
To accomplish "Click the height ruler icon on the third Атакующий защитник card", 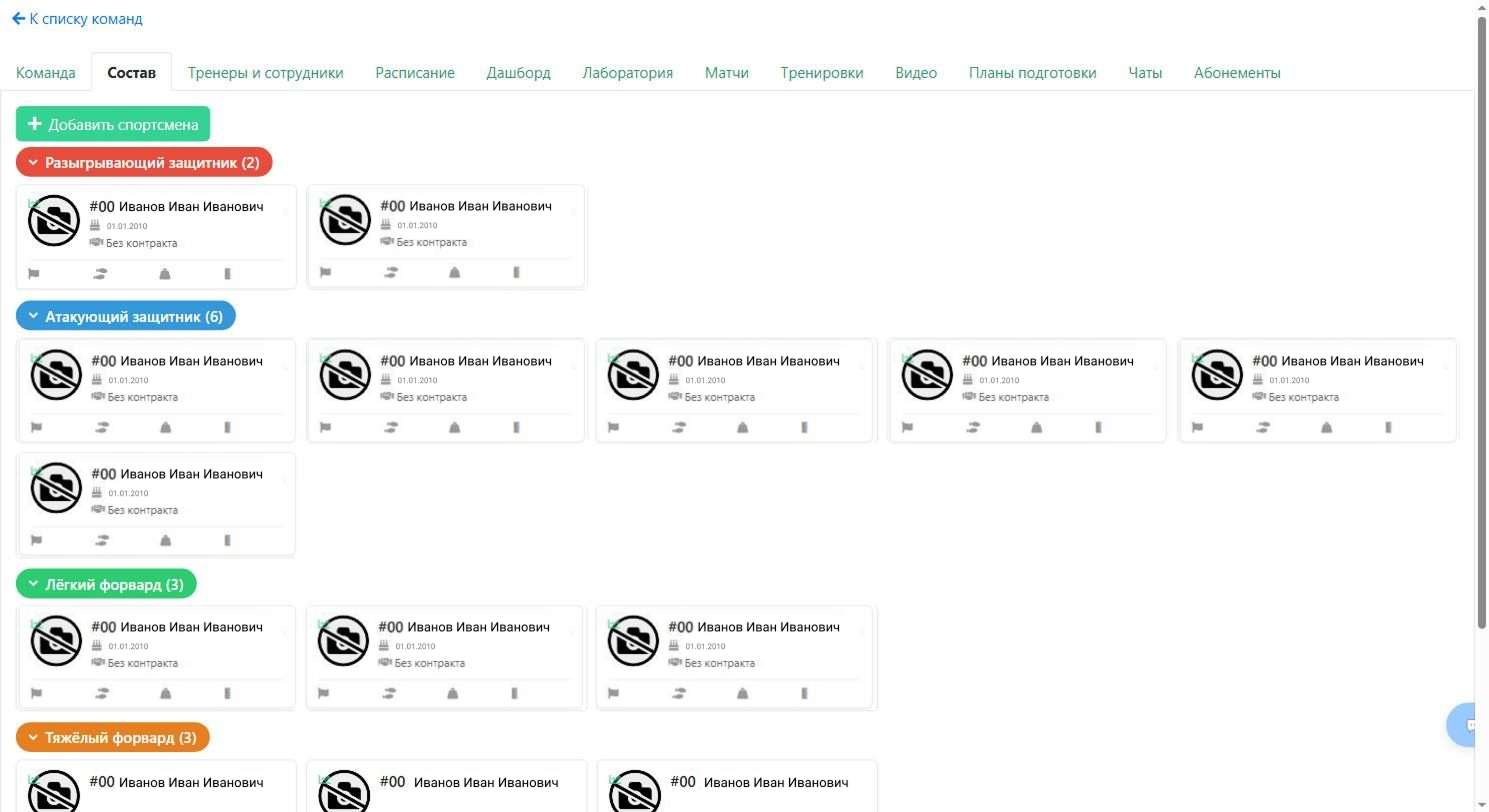I will tap(804, 427).
